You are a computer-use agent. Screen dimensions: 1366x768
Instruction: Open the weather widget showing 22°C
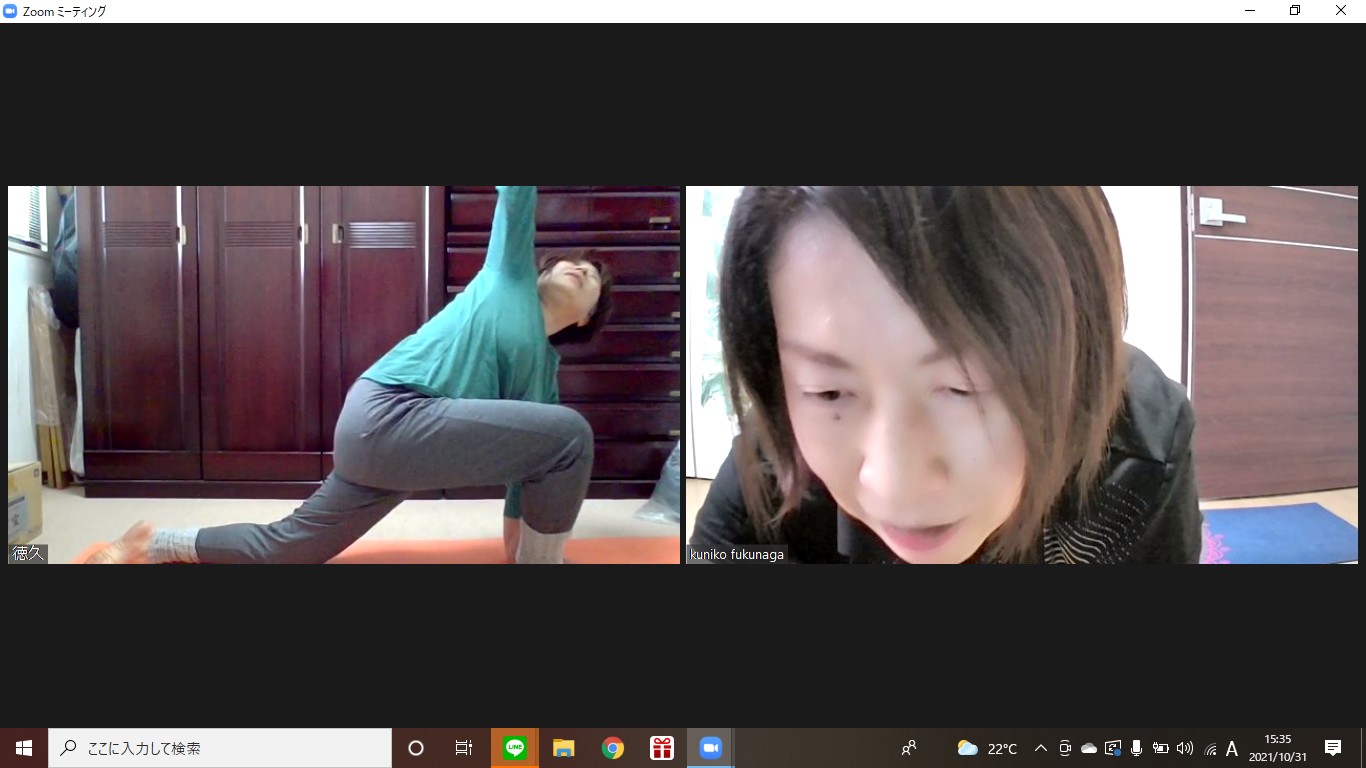(987, 748)
